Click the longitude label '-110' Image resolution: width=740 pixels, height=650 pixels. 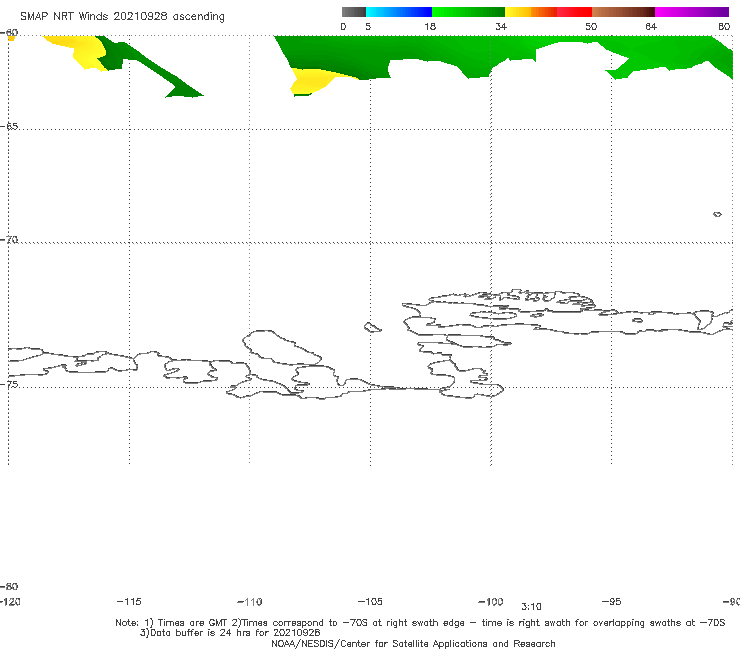pos(250,602)
